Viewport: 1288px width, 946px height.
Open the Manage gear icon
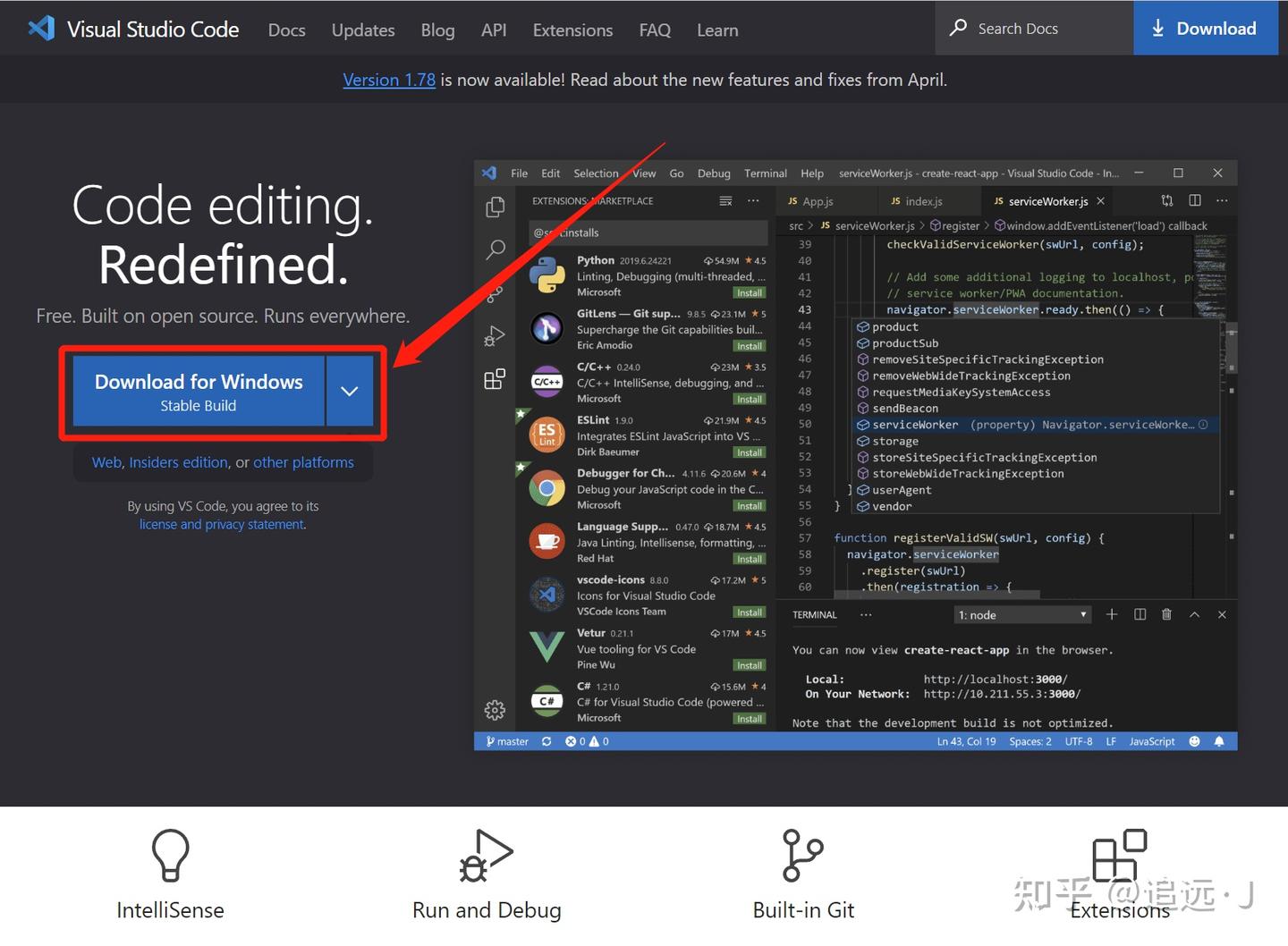496,709
